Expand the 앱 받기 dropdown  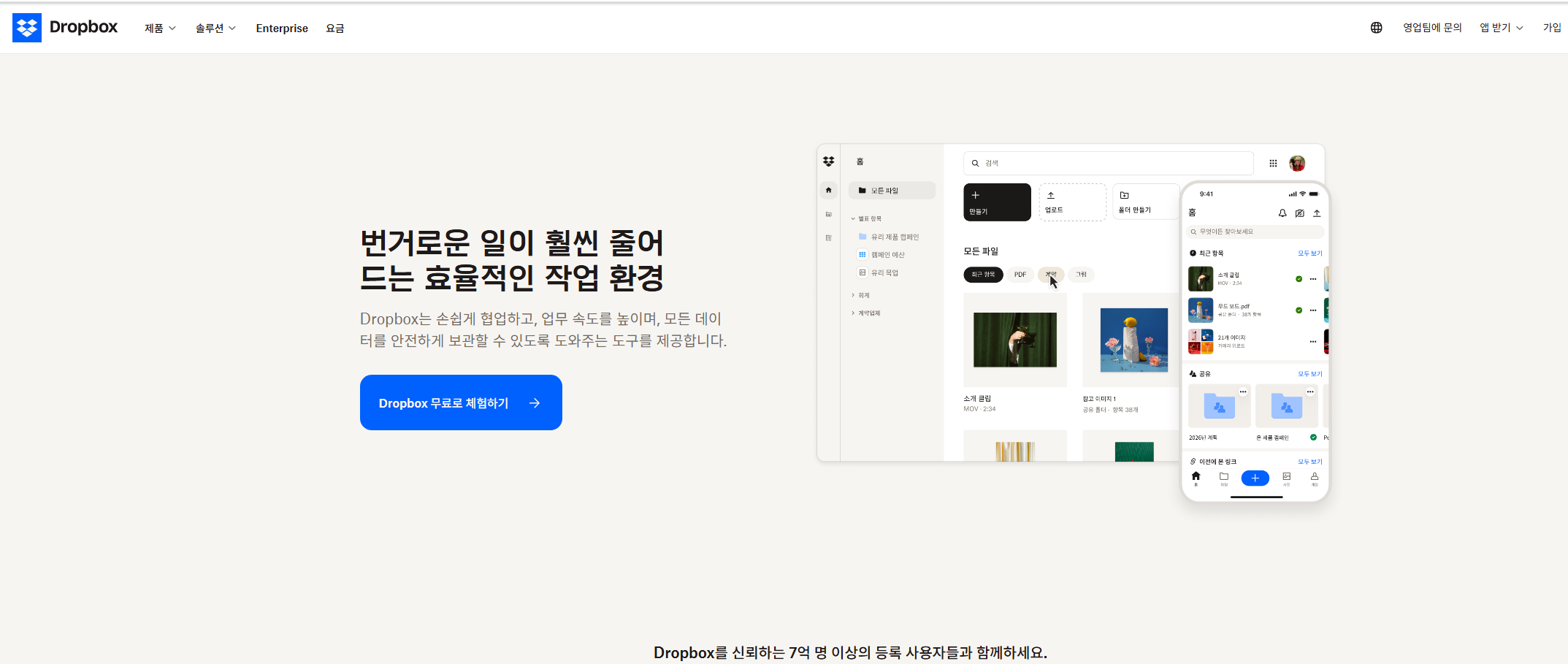tap(1502, 28)
